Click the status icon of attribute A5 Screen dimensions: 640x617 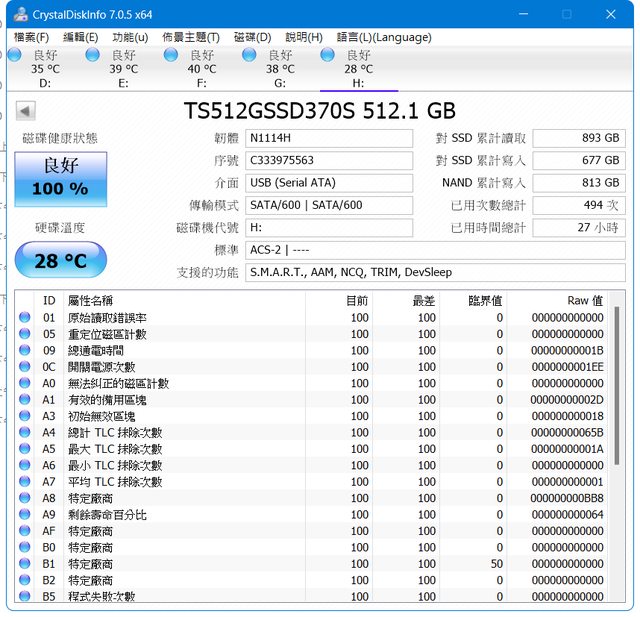[24, 448]
